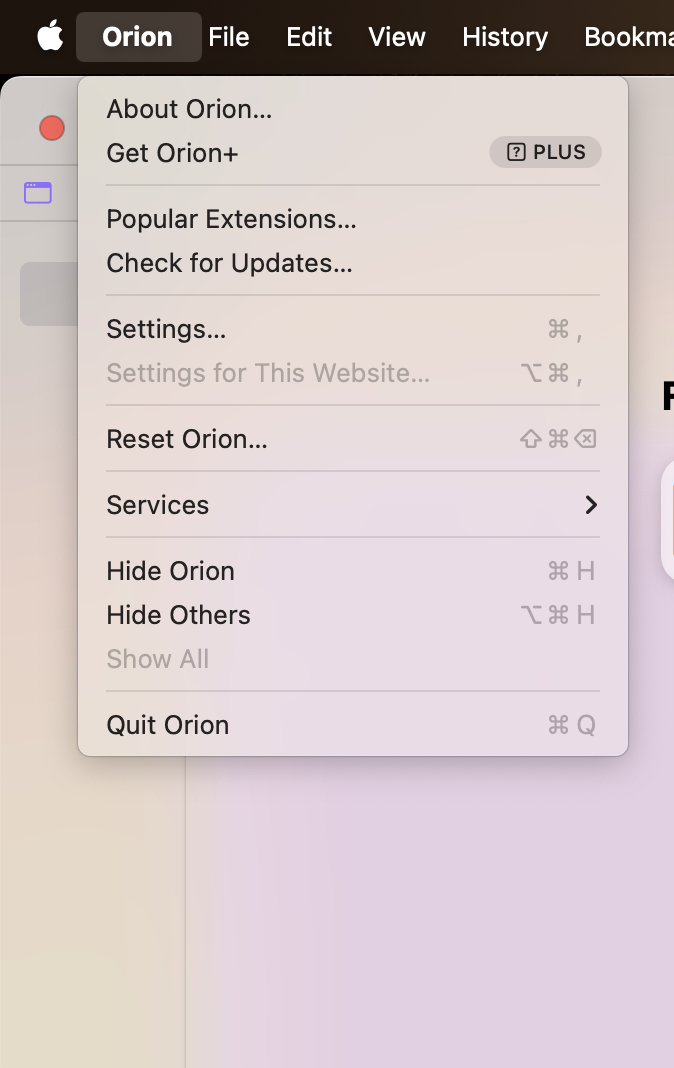Select Hide Orion
Image resolution: width=674 pixels, height=1068 pixels.
(170, 571)
